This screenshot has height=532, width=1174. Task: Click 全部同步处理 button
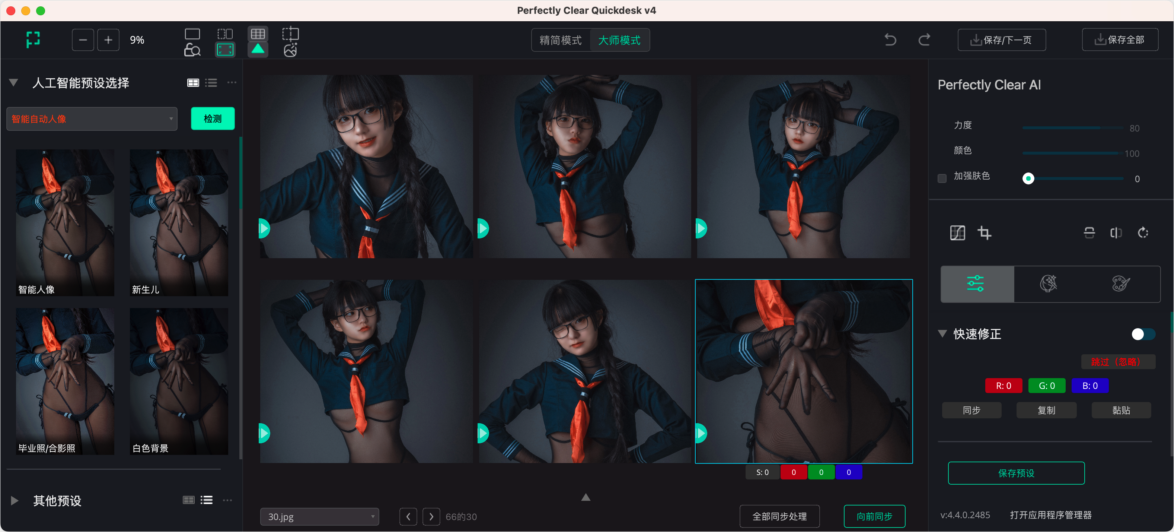[x=779, y=516]
